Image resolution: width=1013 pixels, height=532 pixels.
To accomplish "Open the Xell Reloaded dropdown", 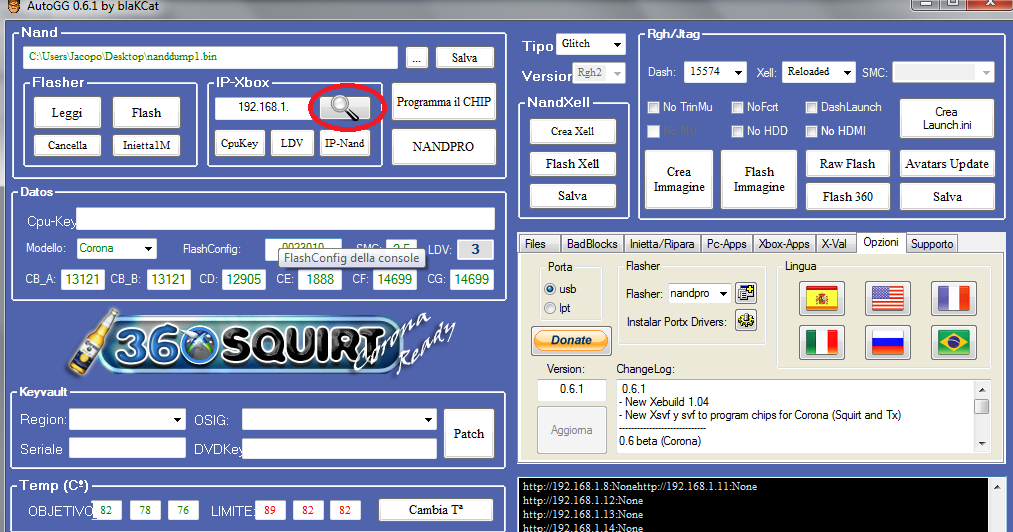I will point(819,72).
